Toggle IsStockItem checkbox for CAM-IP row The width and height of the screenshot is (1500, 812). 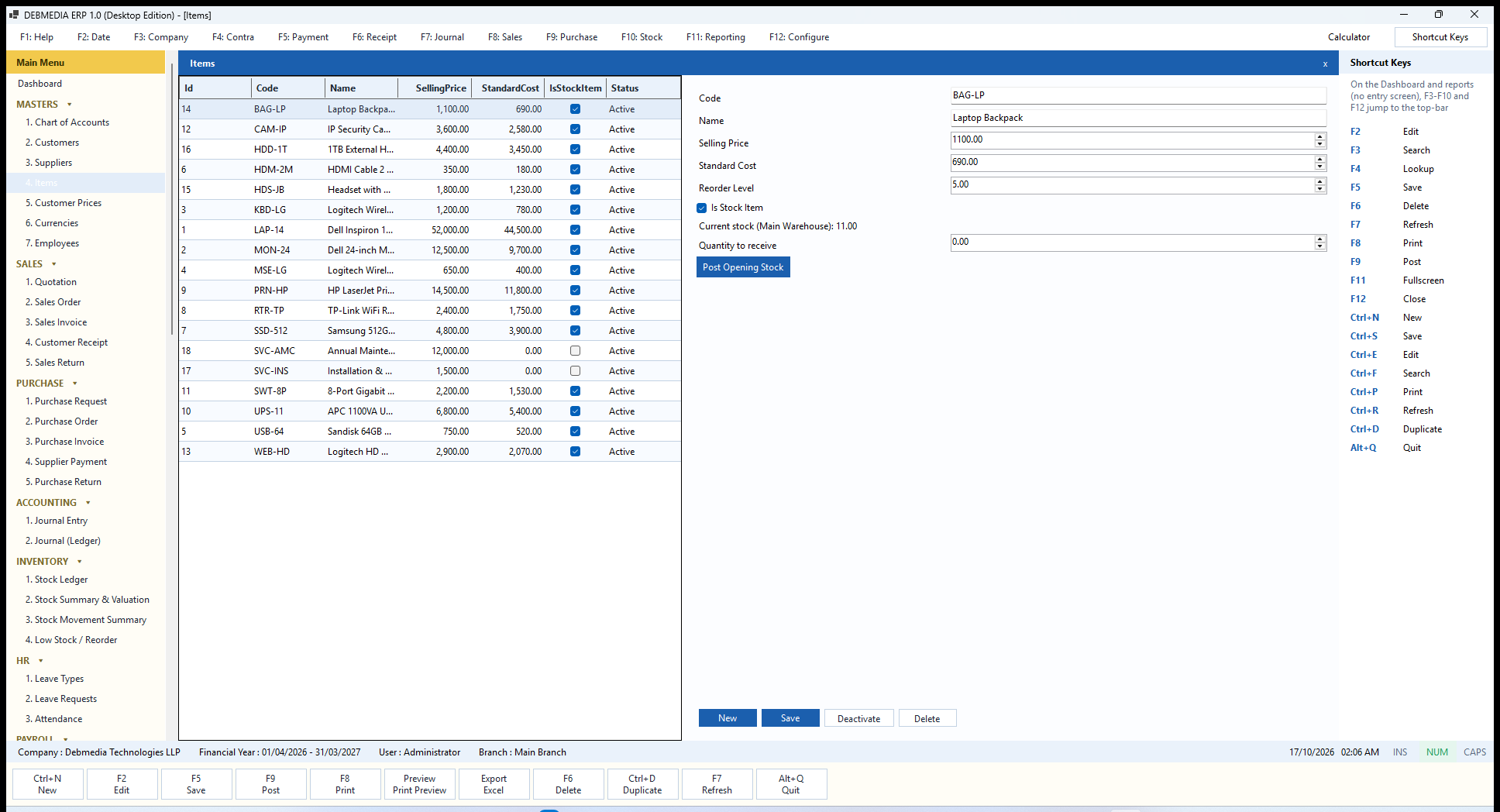[x=575, y=129]
